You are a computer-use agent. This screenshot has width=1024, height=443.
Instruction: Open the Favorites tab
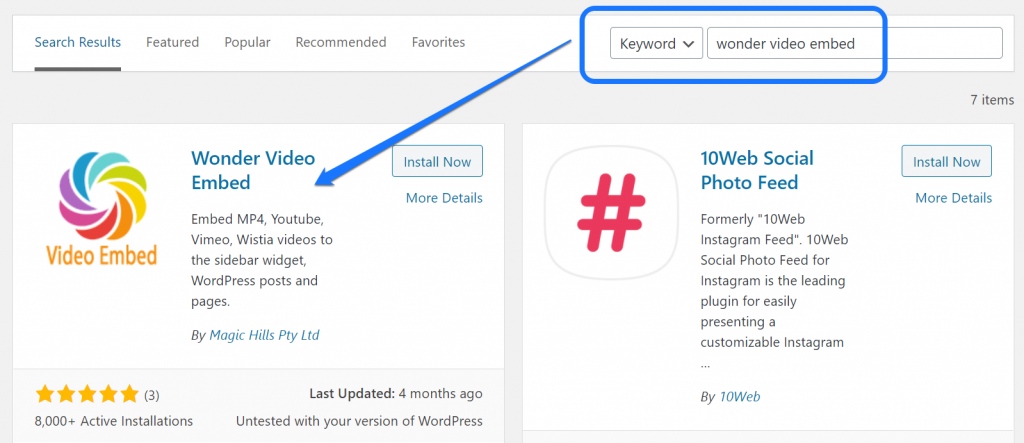438,42
